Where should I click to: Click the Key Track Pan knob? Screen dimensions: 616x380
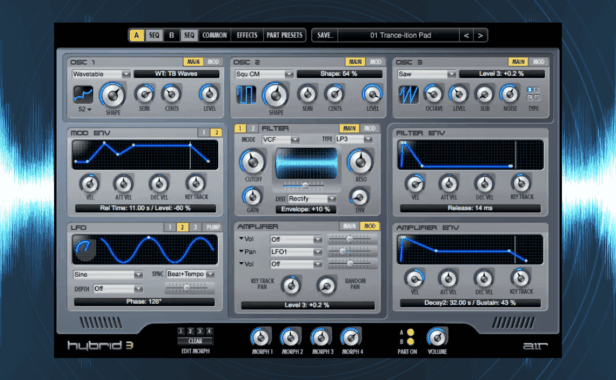pos(291,286)
